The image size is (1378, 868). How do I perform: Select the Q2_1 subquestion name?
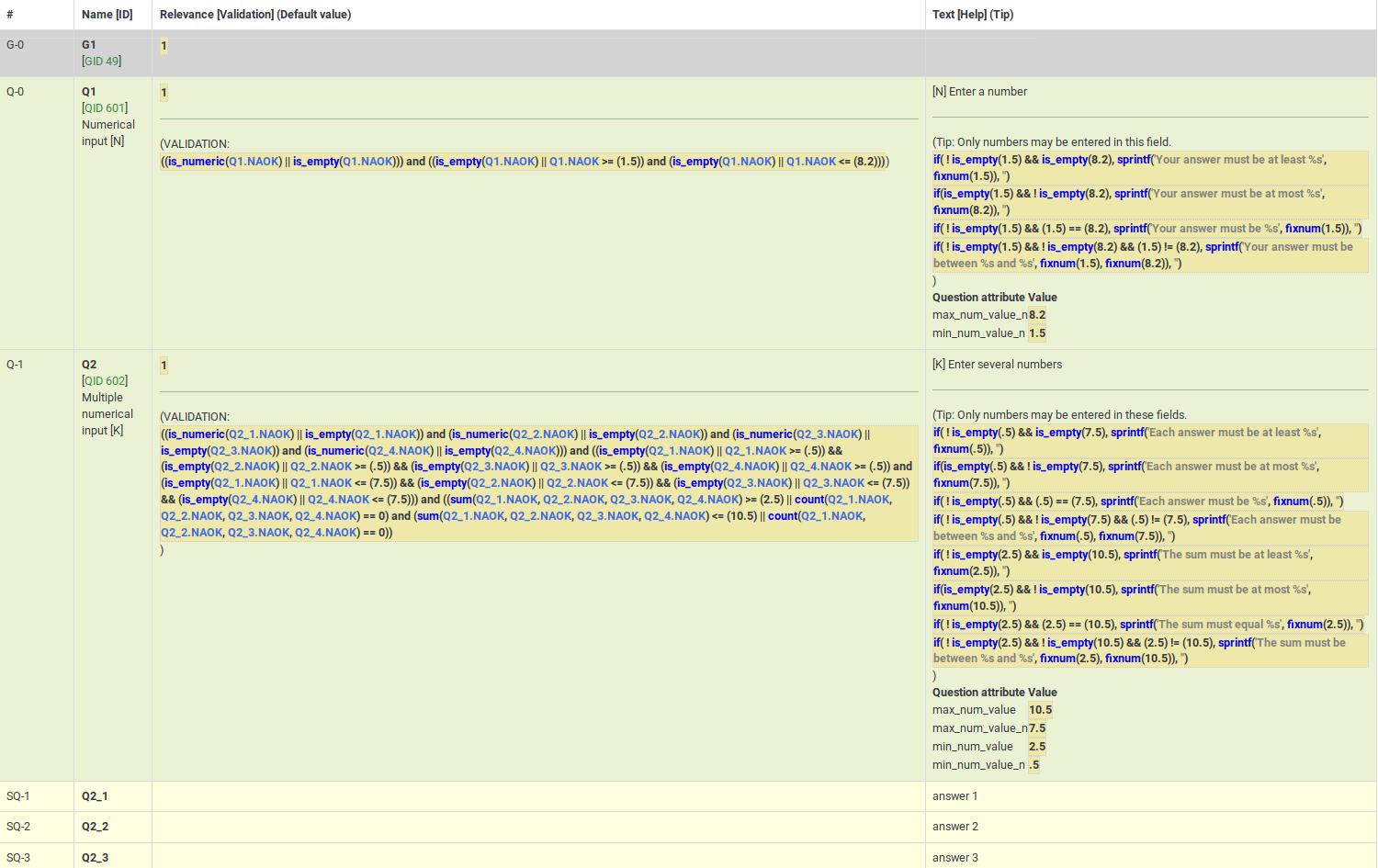pyautogui.click(x=95, y=795)
